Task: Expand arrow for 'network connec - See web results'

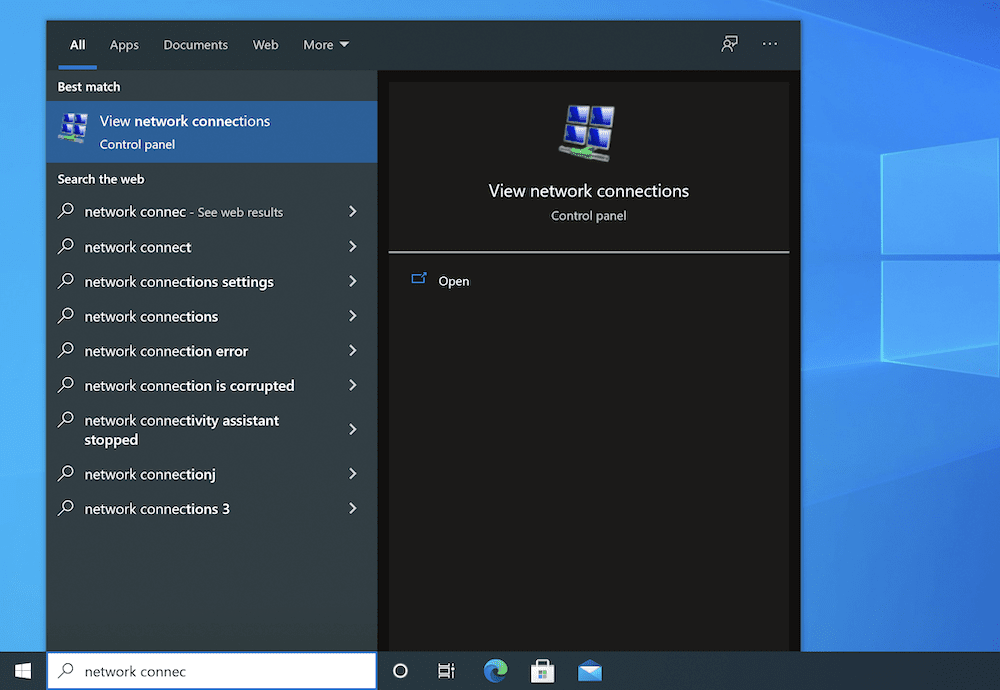Action: click(x=353, y=212)
